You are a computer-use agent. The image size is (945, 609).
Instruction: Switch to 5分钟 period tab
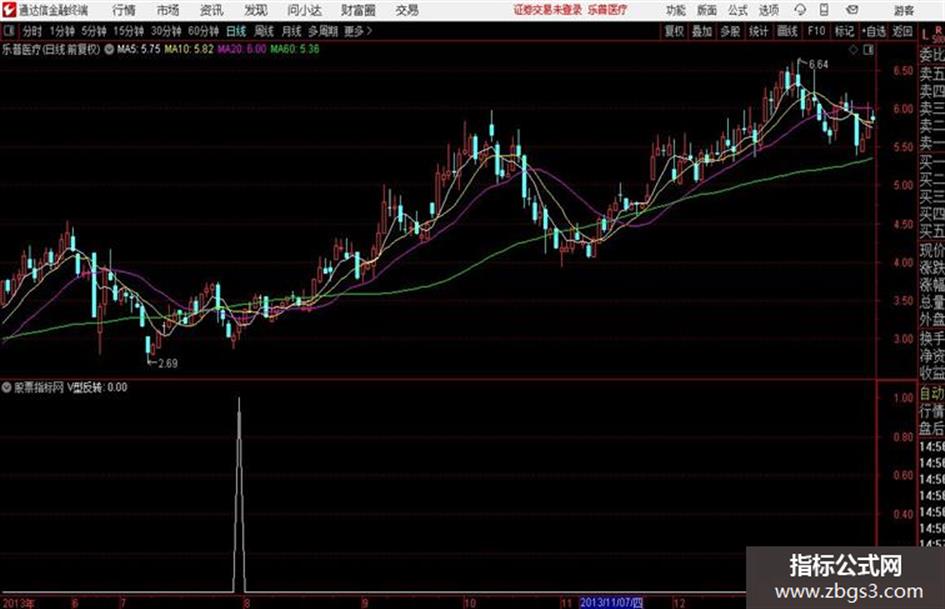coord(94,31)
